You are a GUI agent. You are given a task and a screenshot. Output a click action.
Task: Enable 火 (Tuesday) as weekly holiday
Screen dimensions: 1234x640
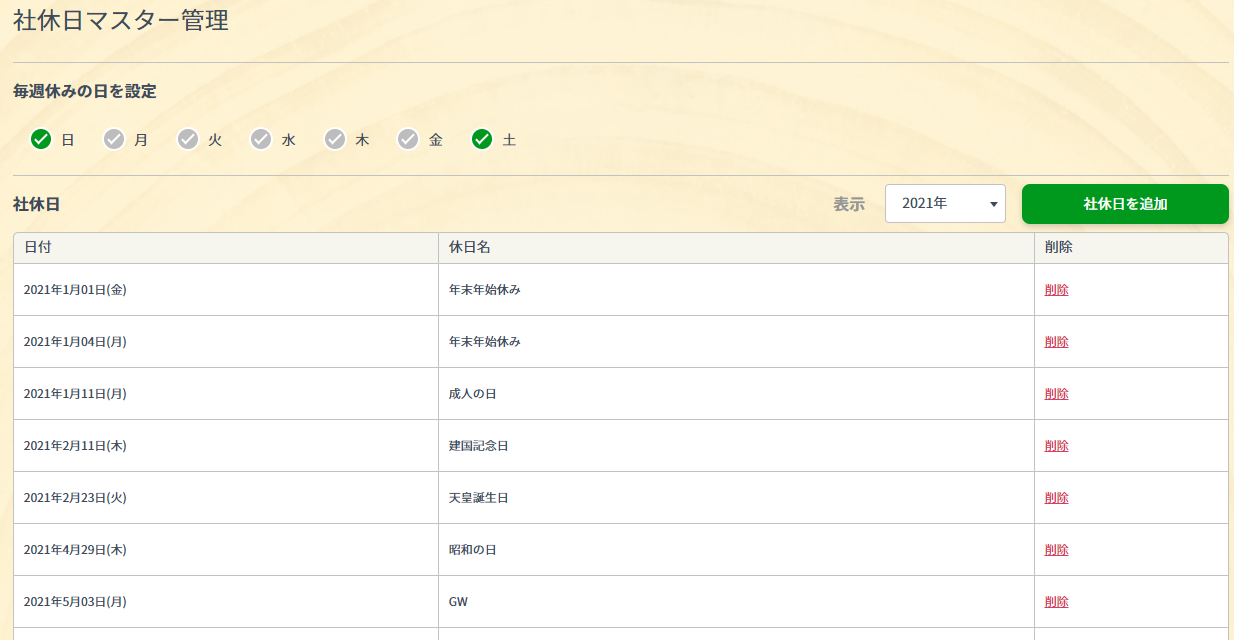click(188, 139)
